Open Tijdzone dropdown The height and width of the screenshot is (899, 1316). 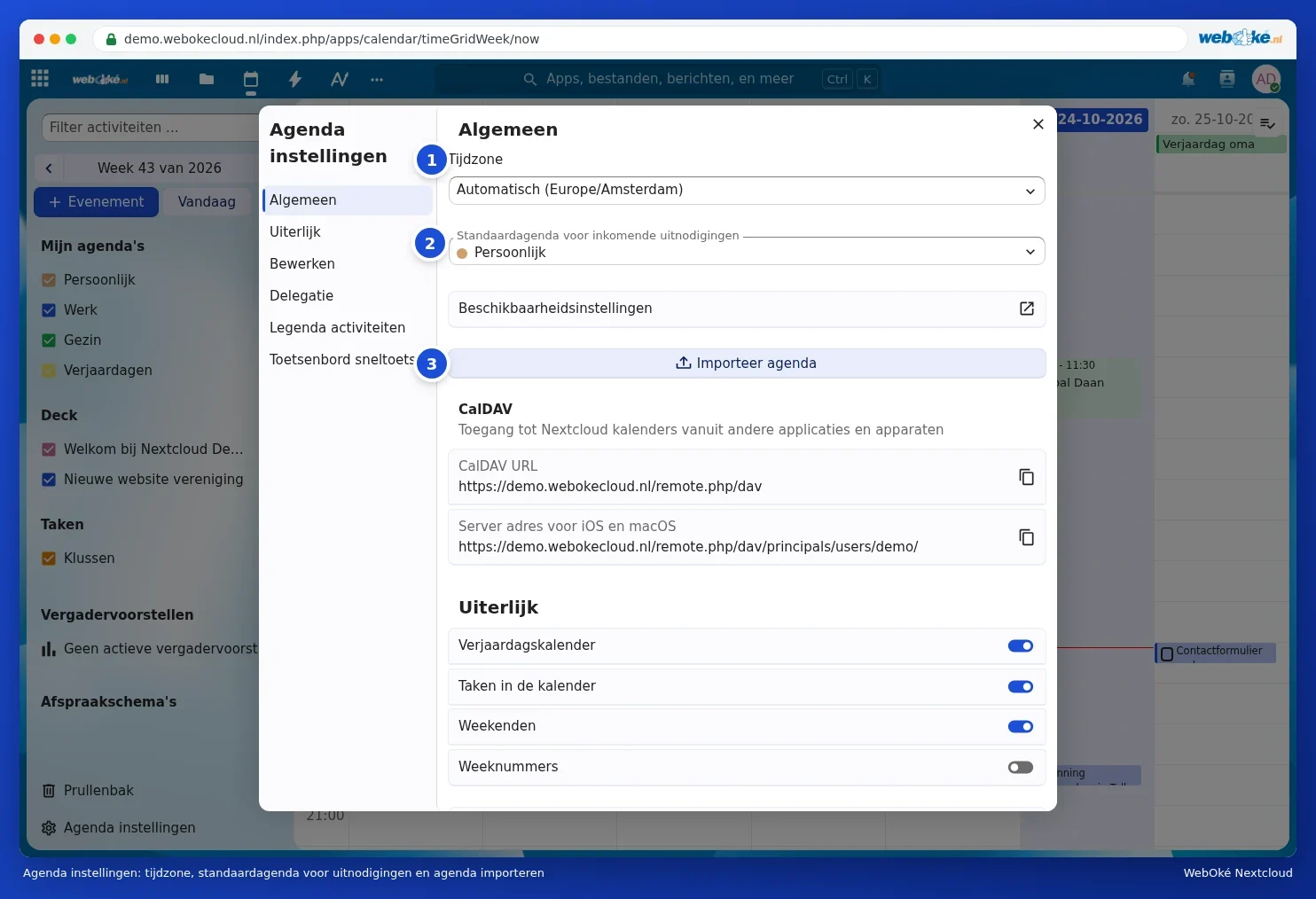click(747, 190)
